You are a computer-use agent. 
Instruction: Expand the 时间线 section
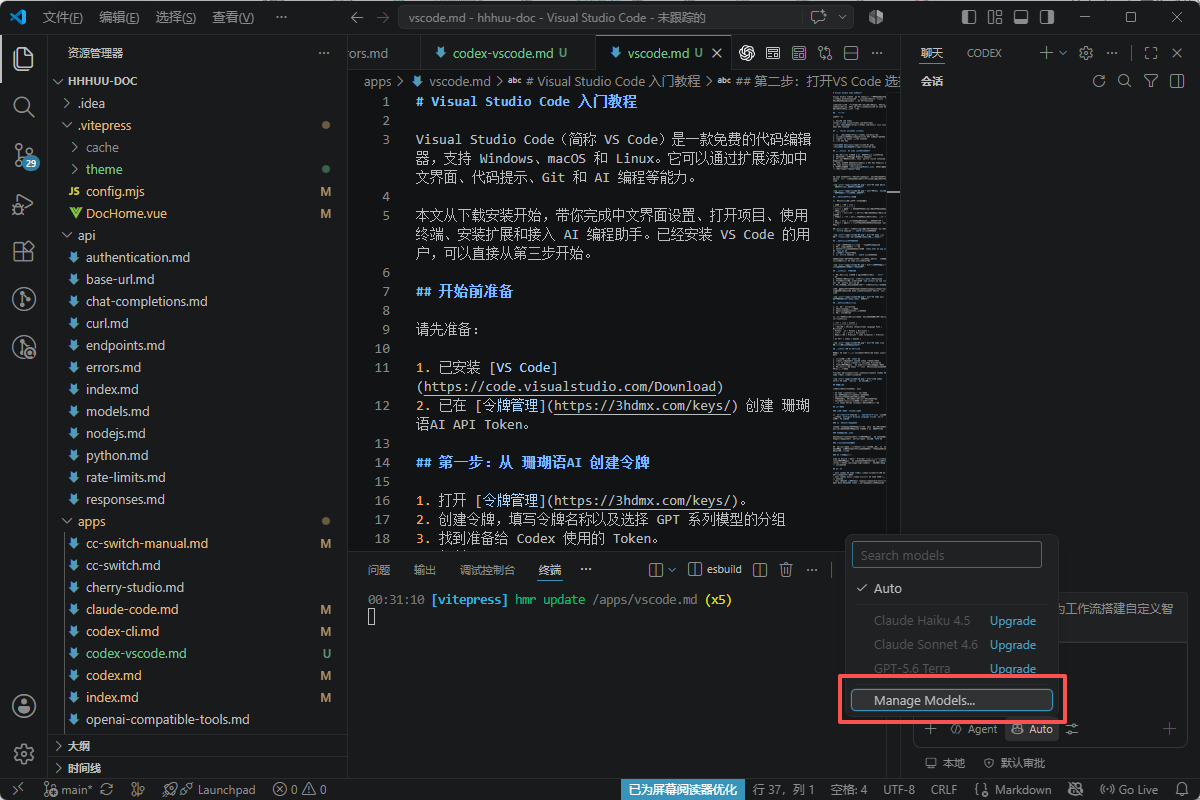197,768
